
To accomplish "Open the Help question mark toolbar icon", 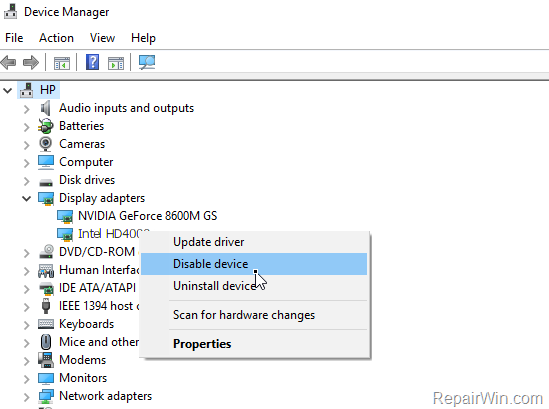I will pyautogui.click(x=92, y=62).
